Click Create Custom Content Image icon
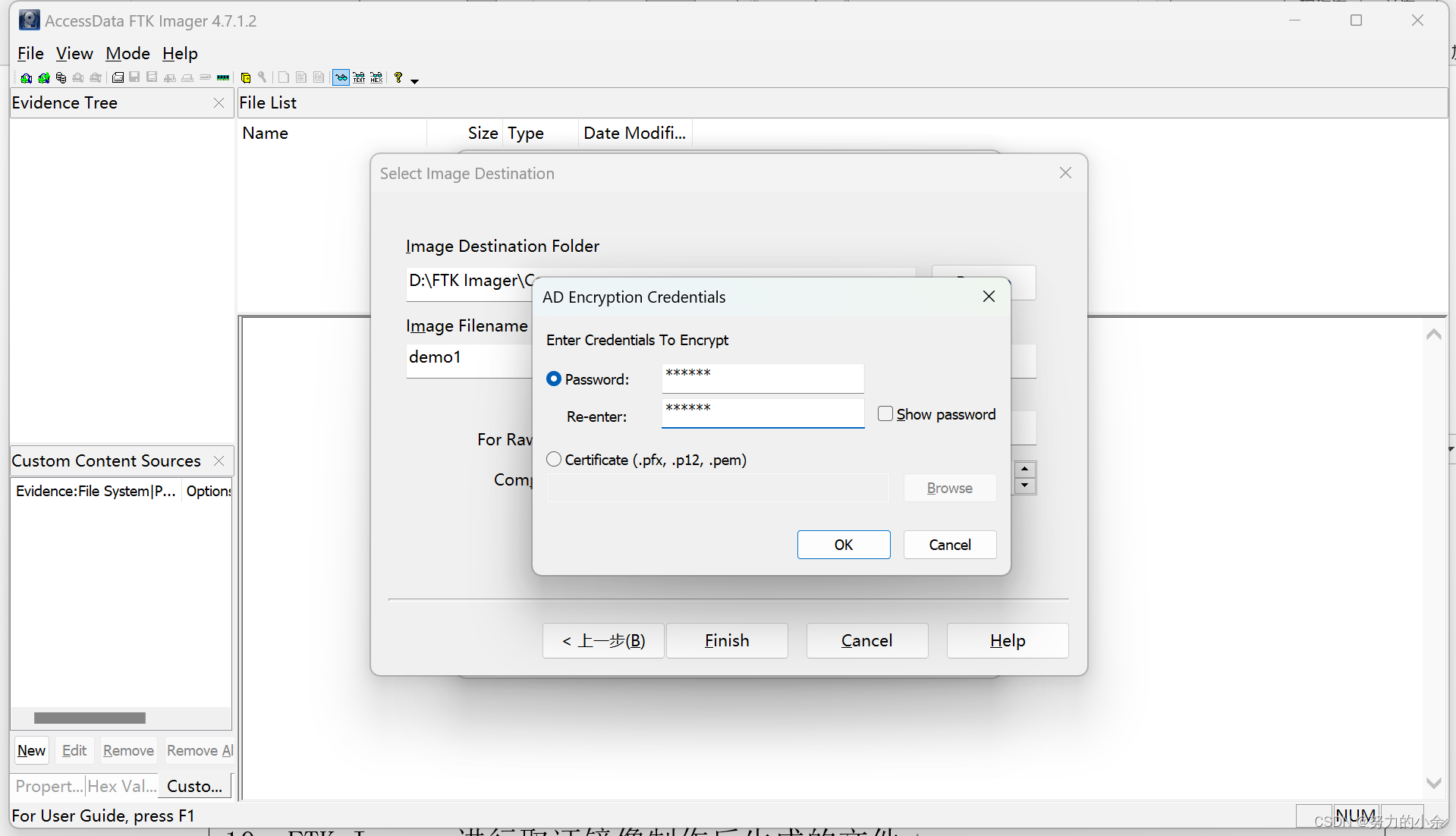 [x=187, y=77]
